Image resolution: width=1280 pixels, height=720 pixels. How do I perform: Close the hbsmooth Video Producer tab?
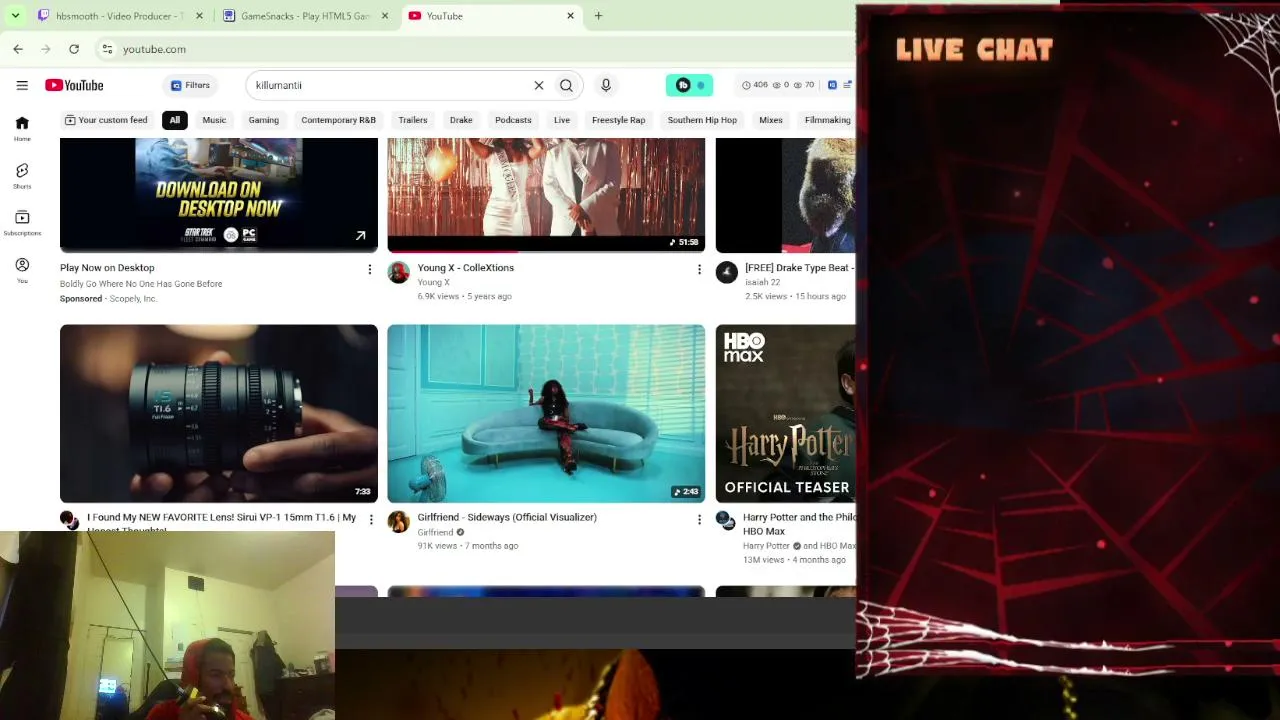click(x=200, y=16)
